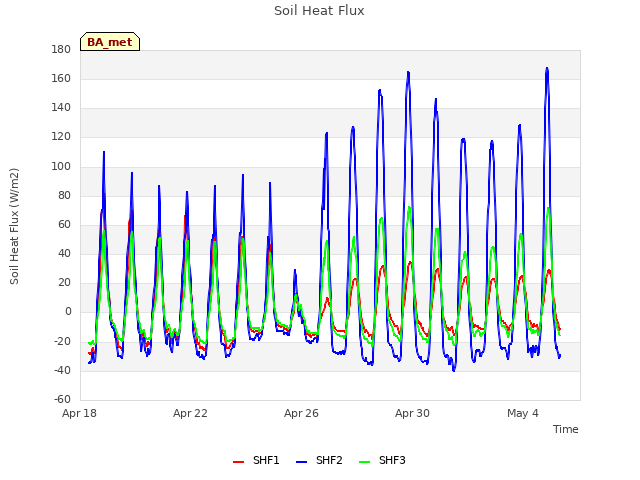Image resolution: width=640 pixels, height=480 pixels.
Task: Click the 100 y-axis tick label
Action: click(x=61, y=166)
